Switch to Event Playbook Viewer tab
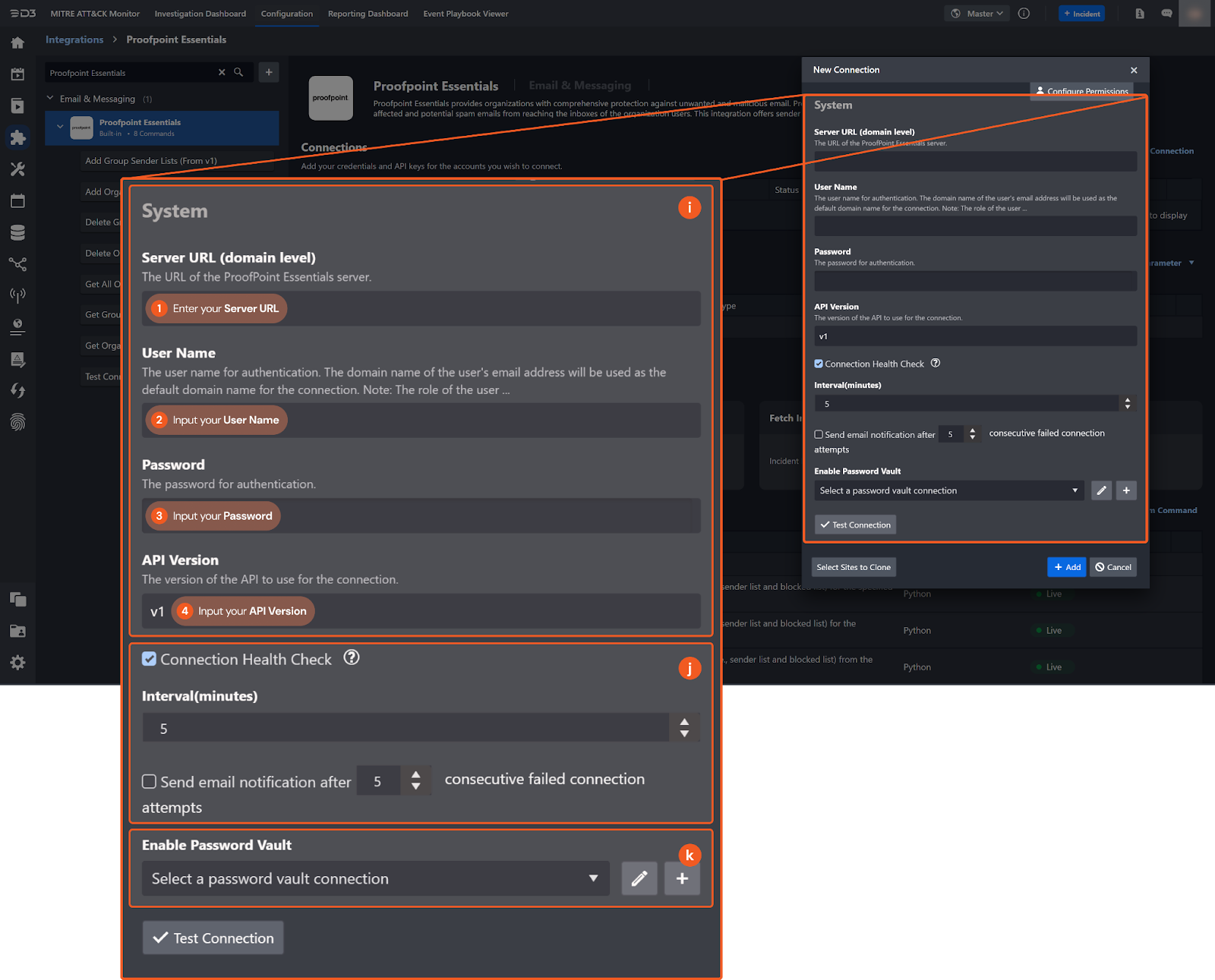1215x980 pixels. 465,14
